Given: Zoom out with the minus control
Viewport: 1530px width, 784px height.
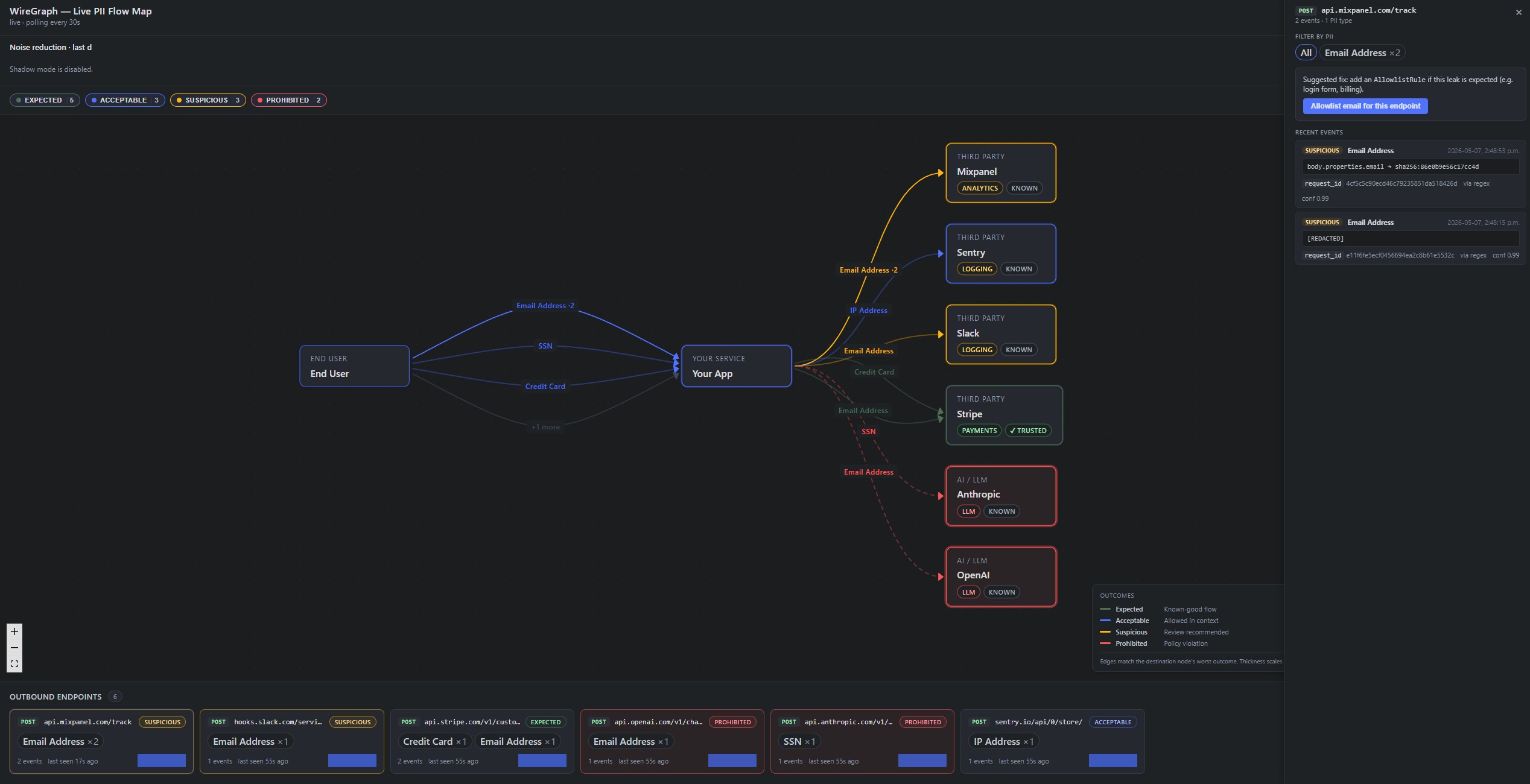Looking at the screenshot, I should coord(14,648).
